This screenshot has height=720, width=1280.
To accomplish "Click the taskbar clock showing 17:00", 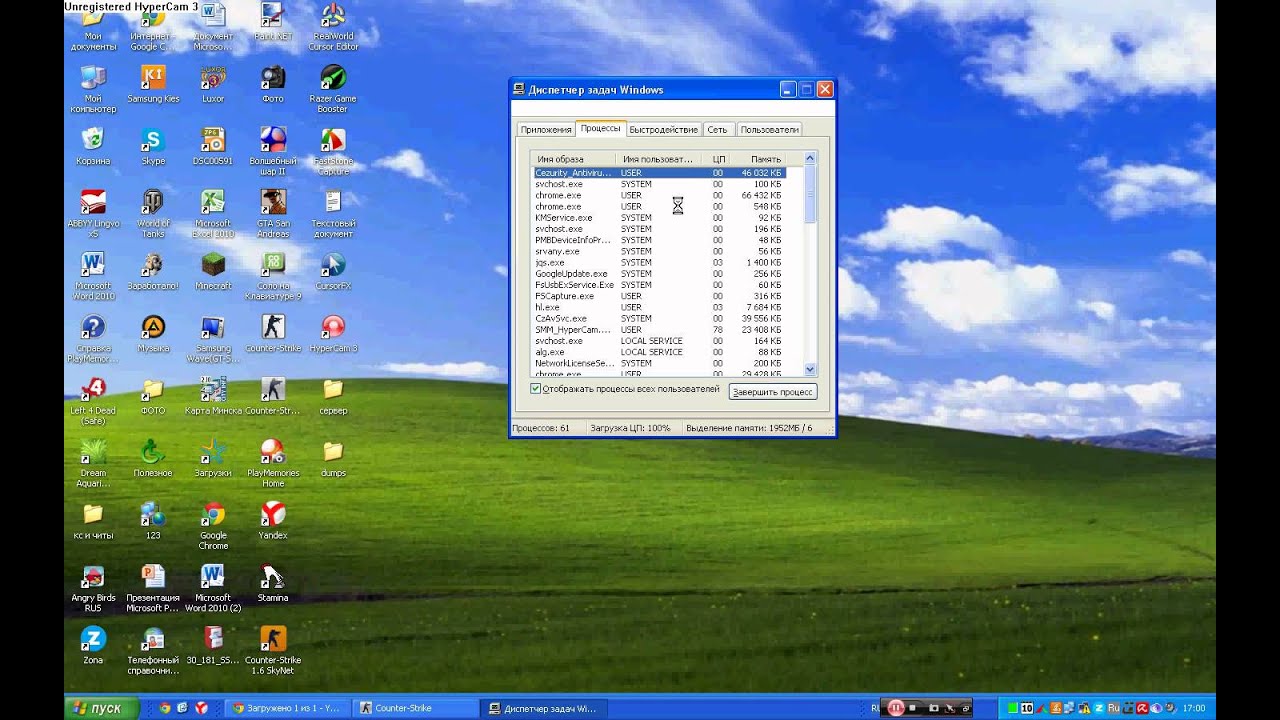I will pyautogui.click(x=1194, y=708).
